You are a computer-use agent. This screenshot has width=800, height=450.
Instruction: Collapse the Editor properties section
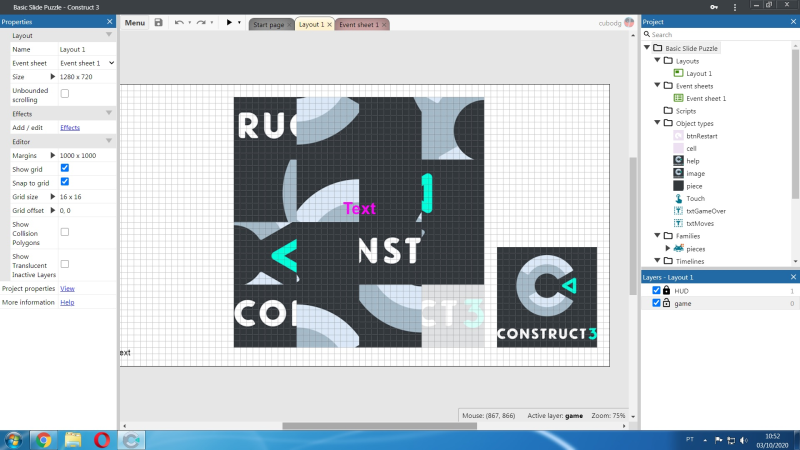(109, 141)
